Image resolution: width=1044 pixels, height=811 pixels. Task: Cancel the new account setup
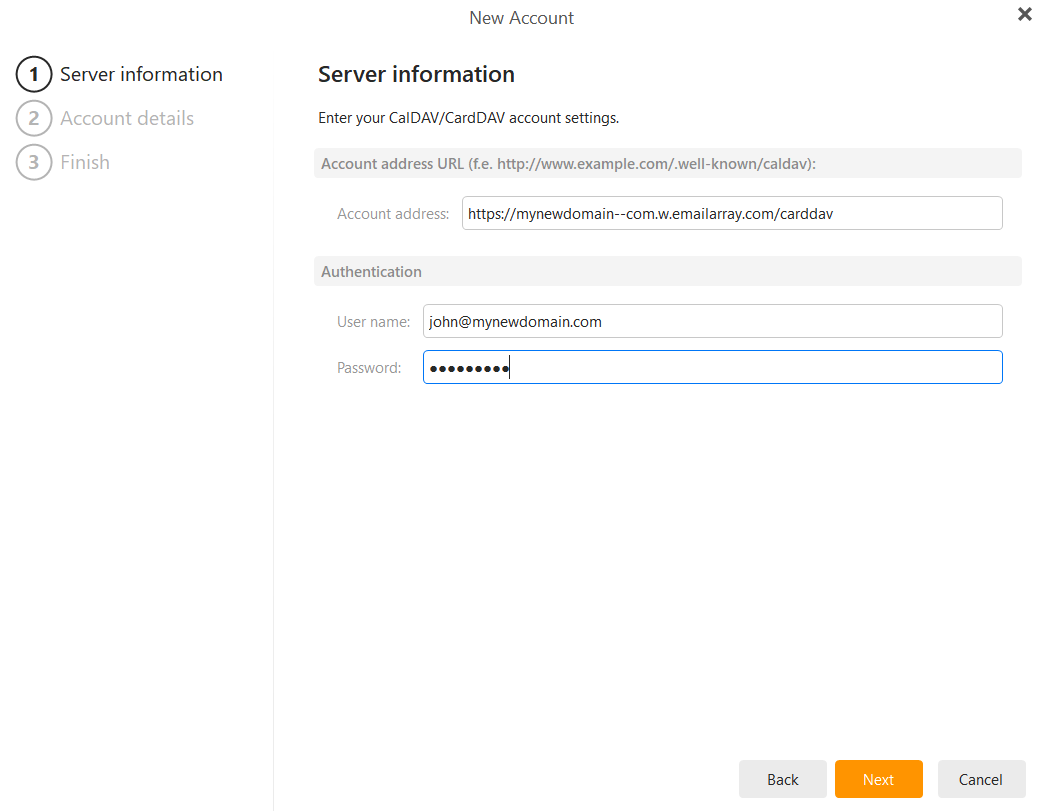tap(981, 779)
